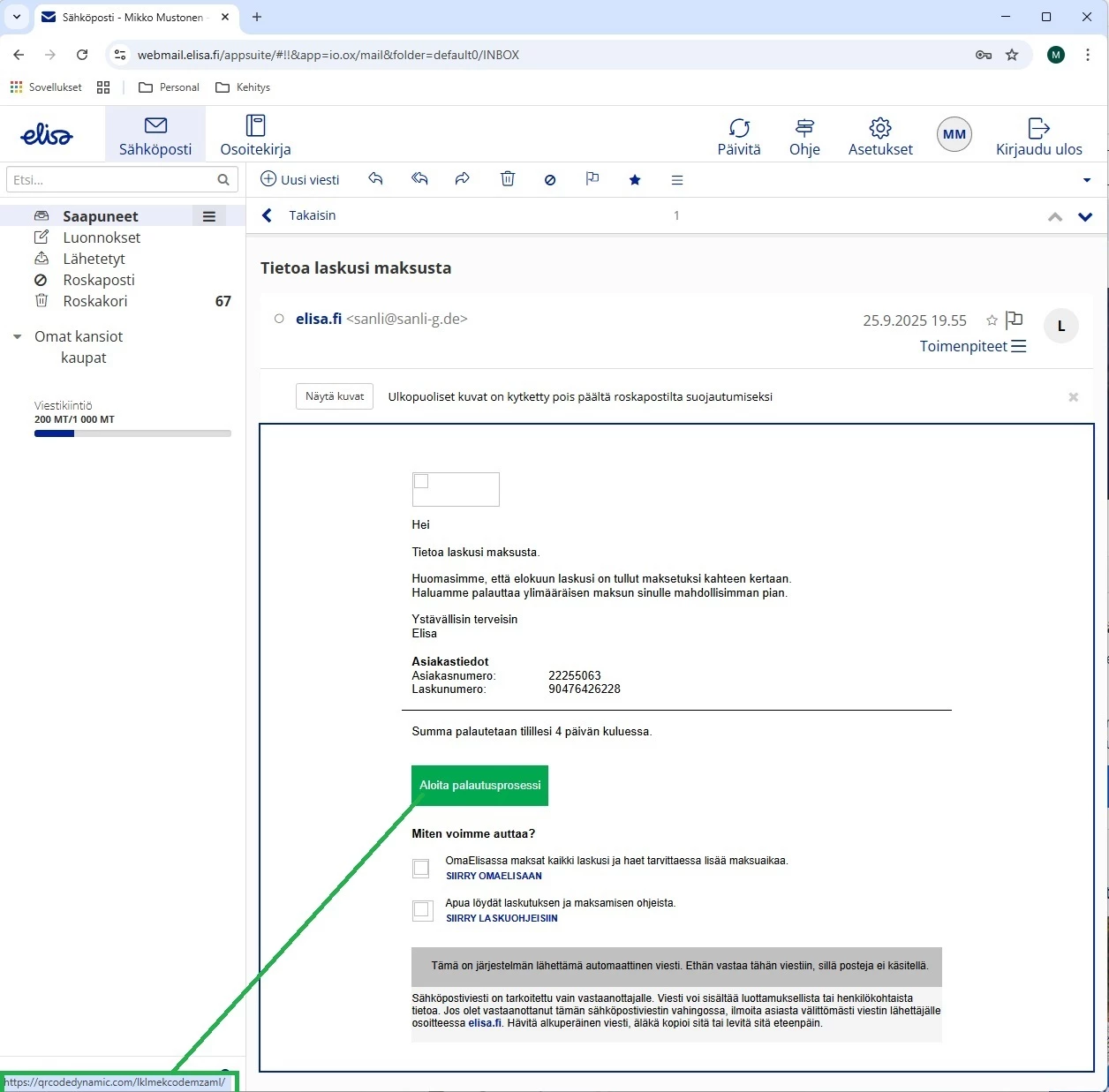The image size is (1109, 1092).
Task: Go to the next message arrow
Action: pyautogui.click(x=1085, y=216)
